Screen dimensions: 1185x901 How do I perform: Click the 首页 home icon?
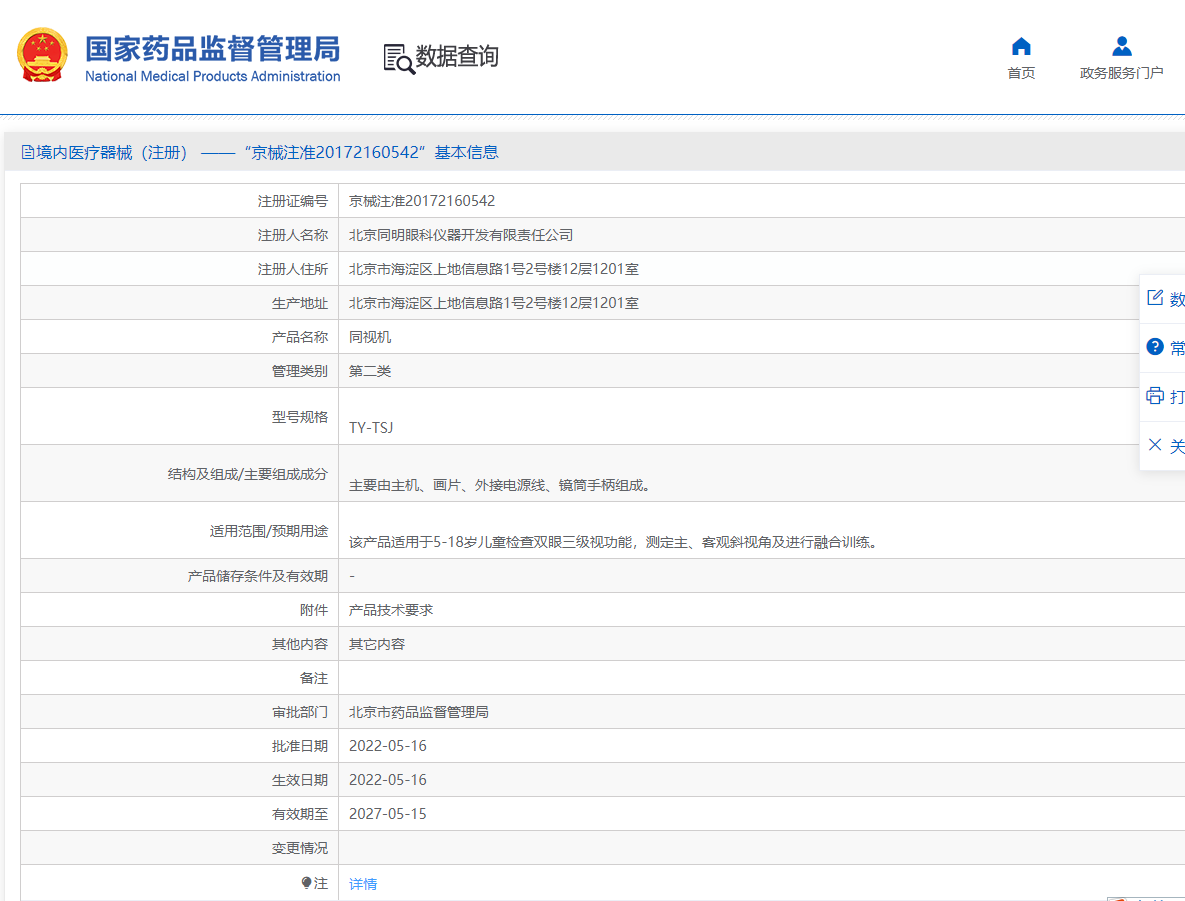point(1021,46)
